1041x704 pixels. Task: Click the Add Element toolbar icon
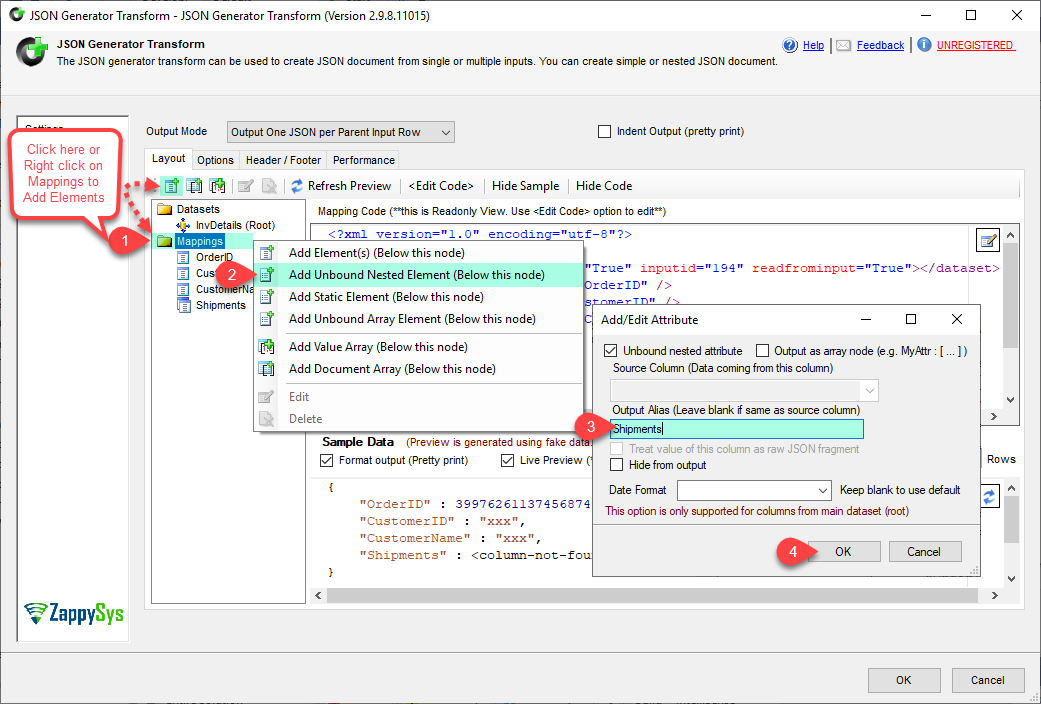click(172, 186)
